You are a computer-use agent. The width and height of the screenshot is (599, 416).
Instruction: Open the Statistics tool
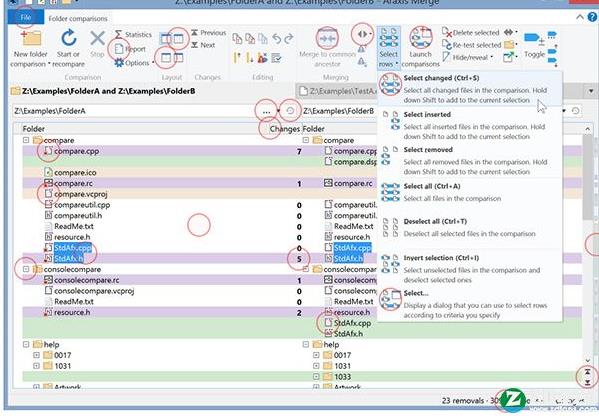pyautogui.click(x=133, y=34)
